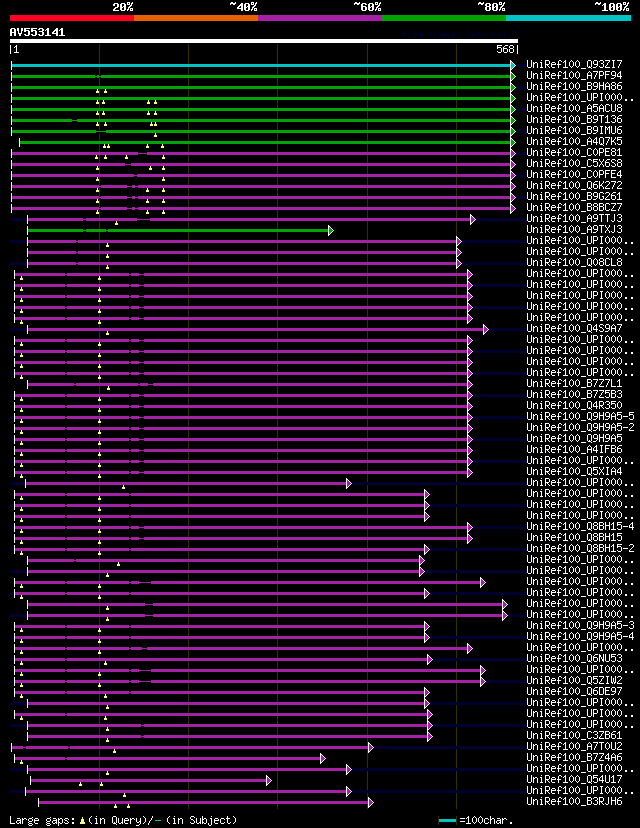This screenshot has height=828, width=640.
Task: Click the arrowhead ending A9TTJ3 alignment
Action: click(473, 219)
